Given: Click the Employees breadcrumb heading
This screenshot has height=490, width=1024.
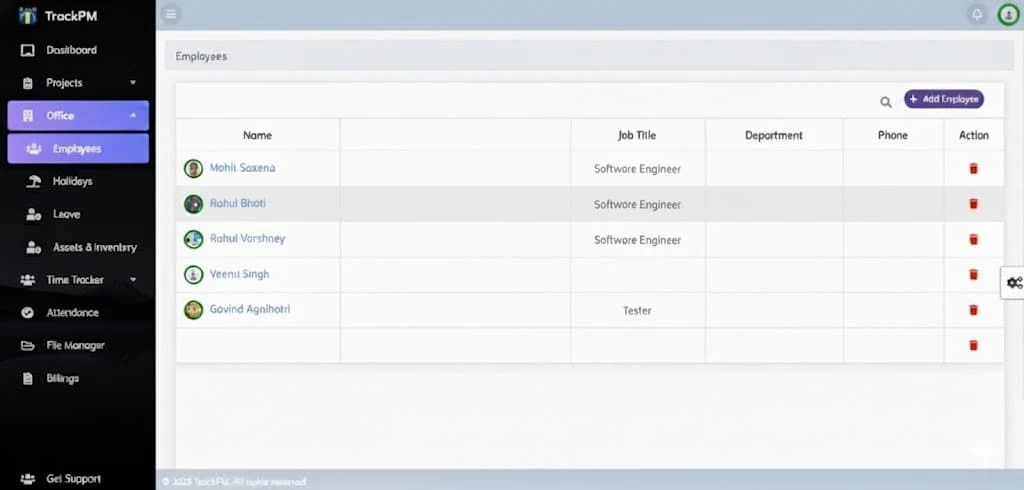Looking at the screenshot, I should tap(201, 56).
